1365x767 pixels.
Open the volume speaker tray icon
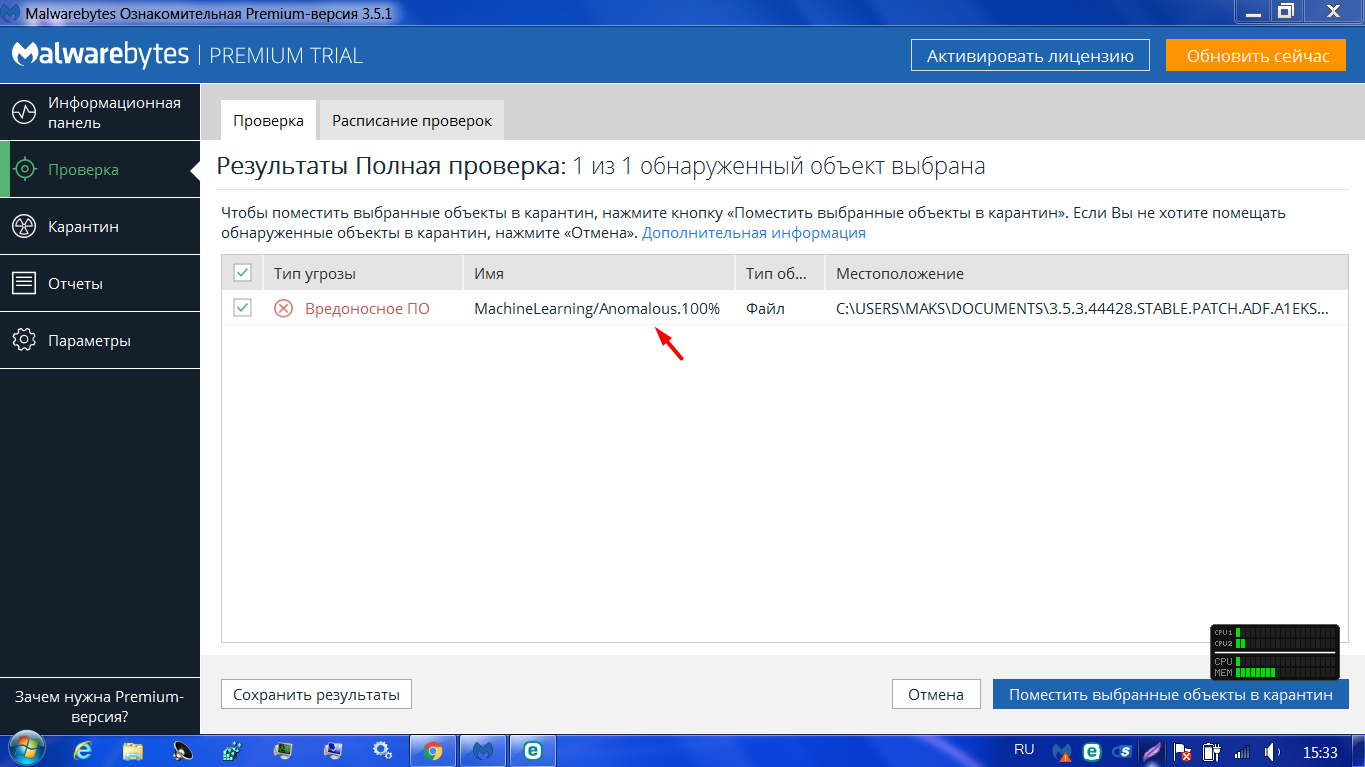point(1272,751)
